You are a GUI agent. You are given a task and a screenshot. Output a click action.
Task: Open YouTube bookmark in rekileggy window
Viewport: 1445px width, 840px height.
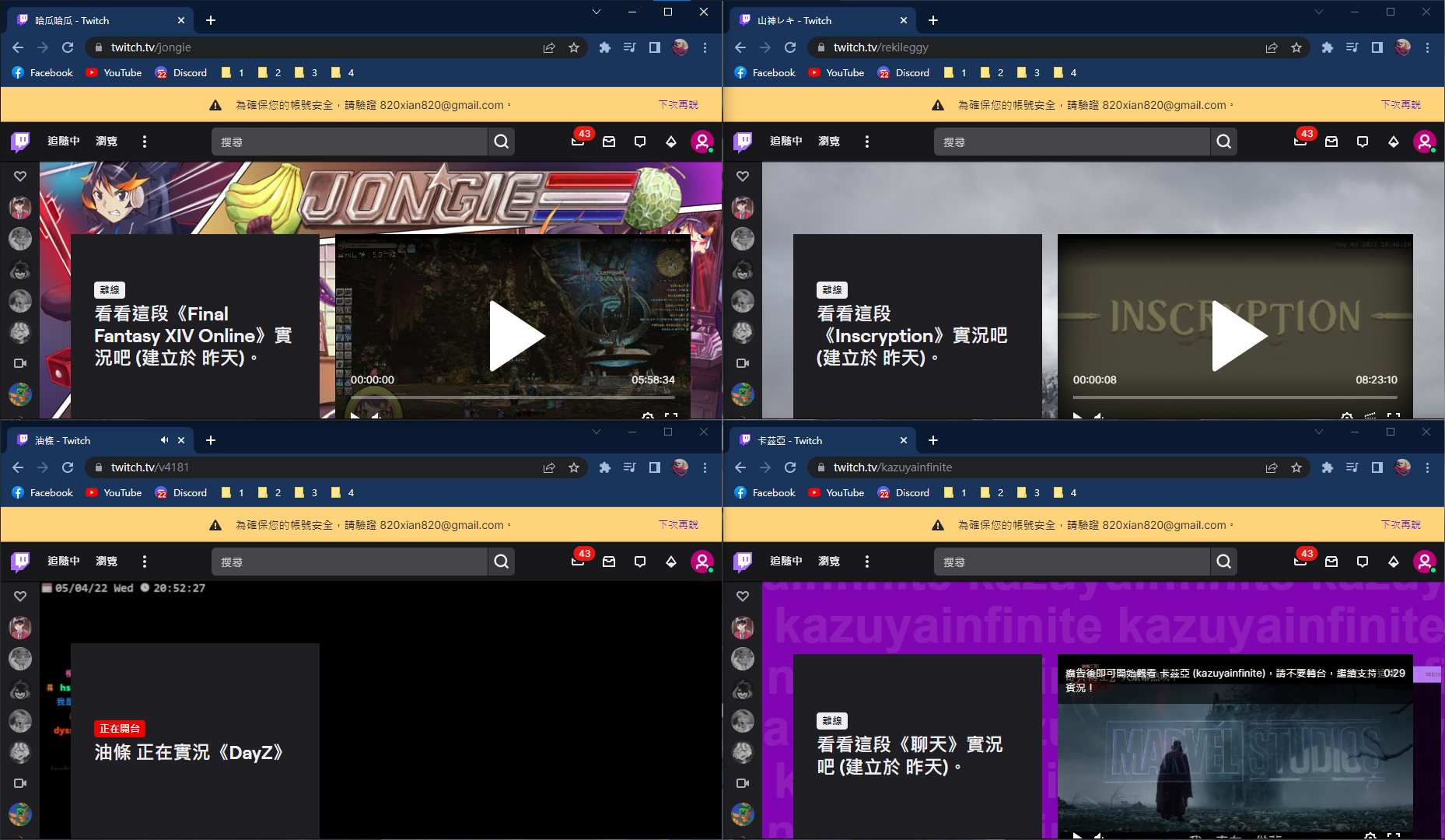click(837, 73)
